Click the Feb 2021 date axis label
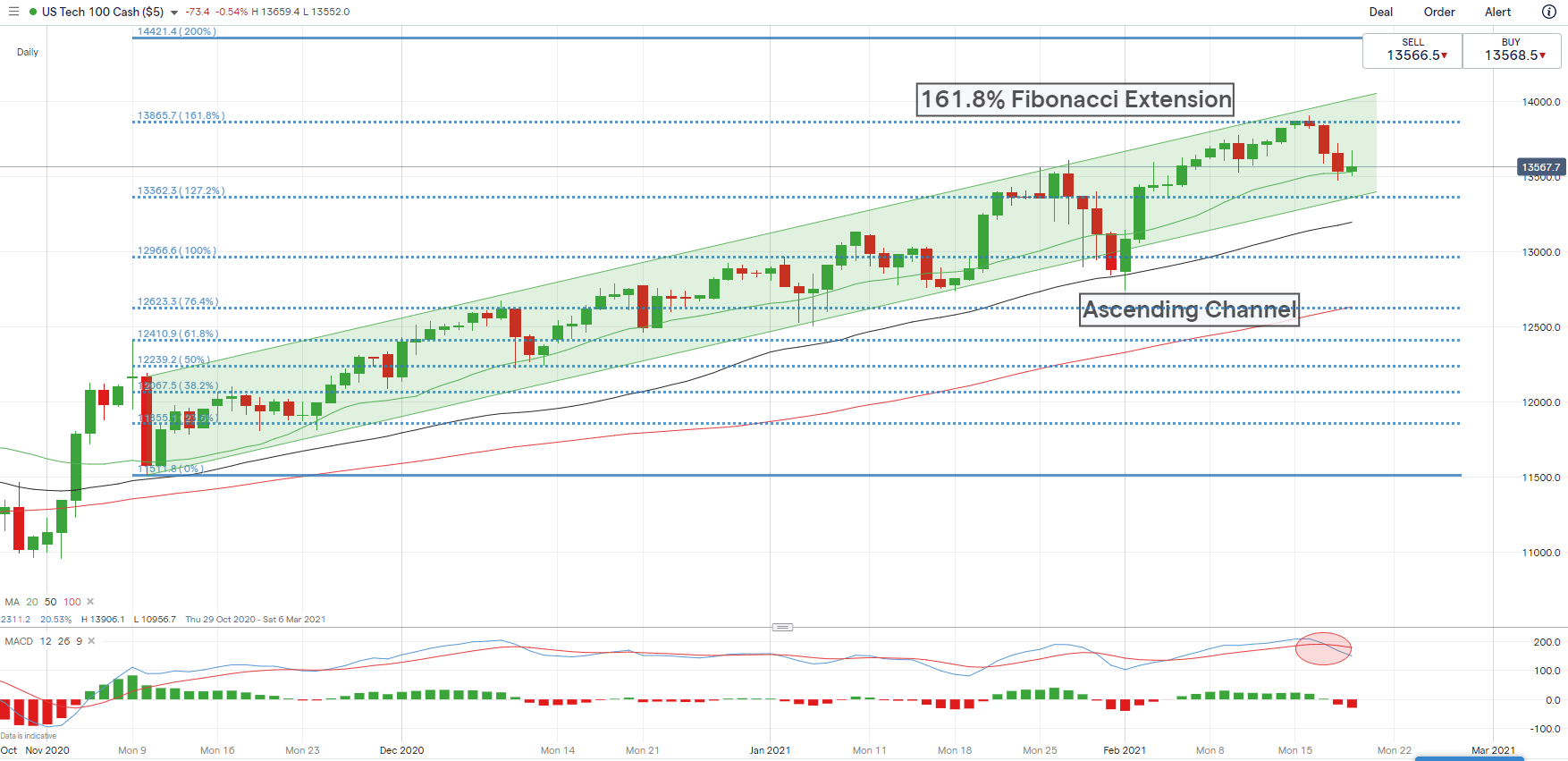The image size is (1568, 761). click(1125, 750)
